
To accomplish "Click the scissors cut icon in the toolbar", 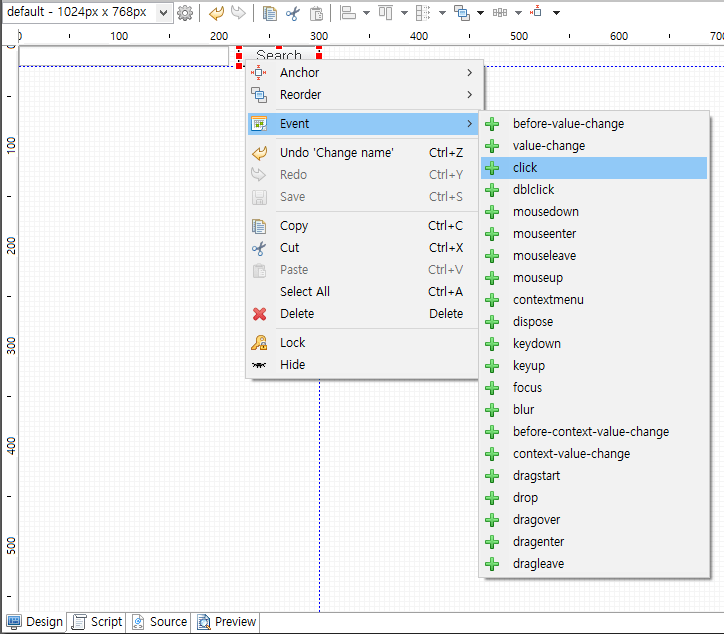I will coord(293,13).
